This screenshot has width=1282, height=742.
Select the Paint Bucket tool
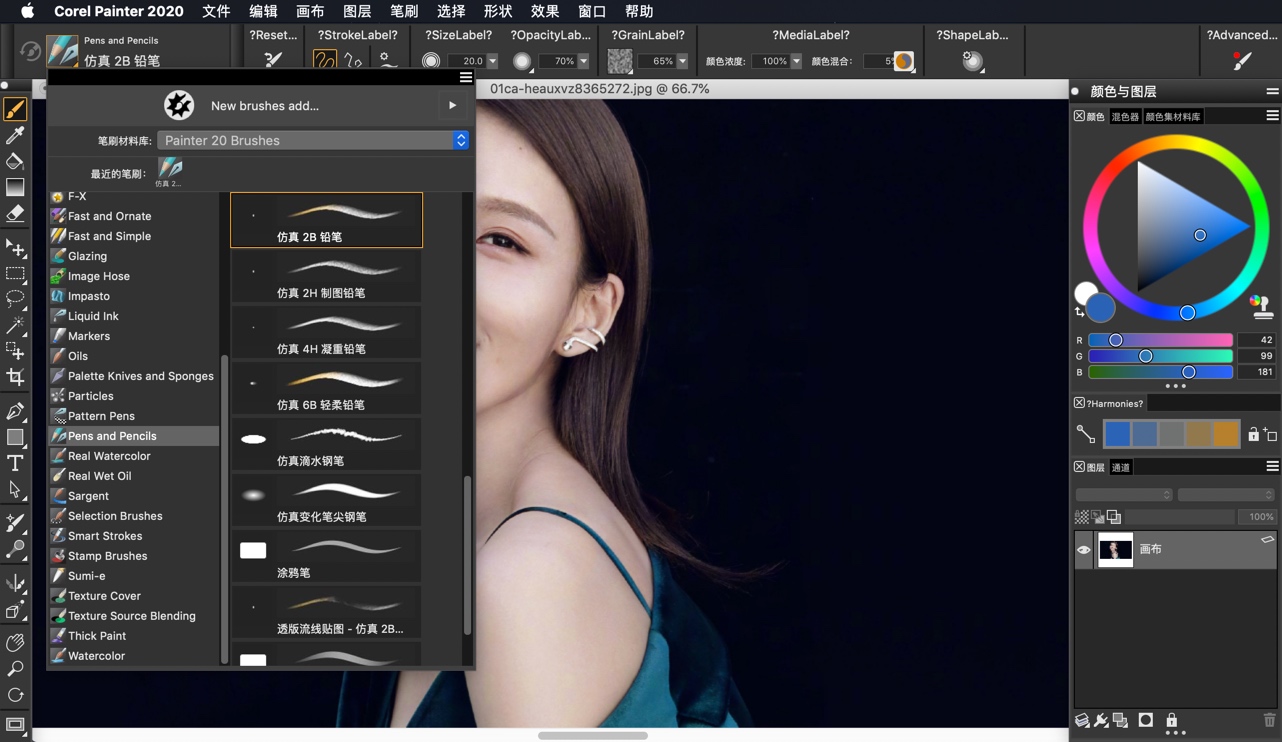coord(15,161)
